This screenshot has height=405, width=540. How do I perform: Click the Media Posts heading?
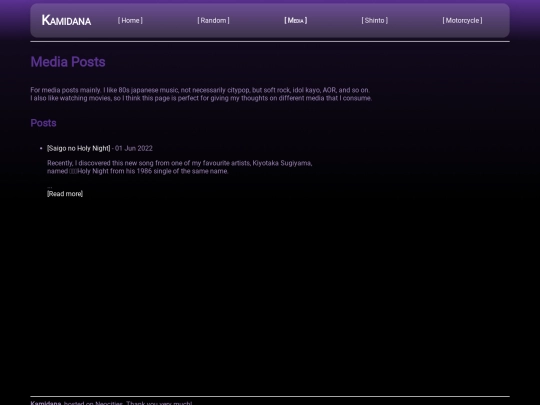click(68, 62)
